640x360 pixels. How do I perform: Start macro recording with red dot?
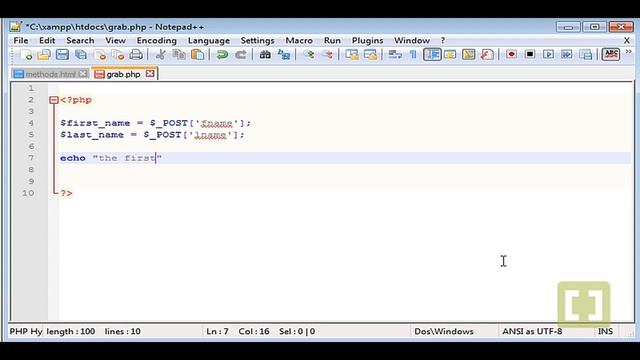point(511,55)
